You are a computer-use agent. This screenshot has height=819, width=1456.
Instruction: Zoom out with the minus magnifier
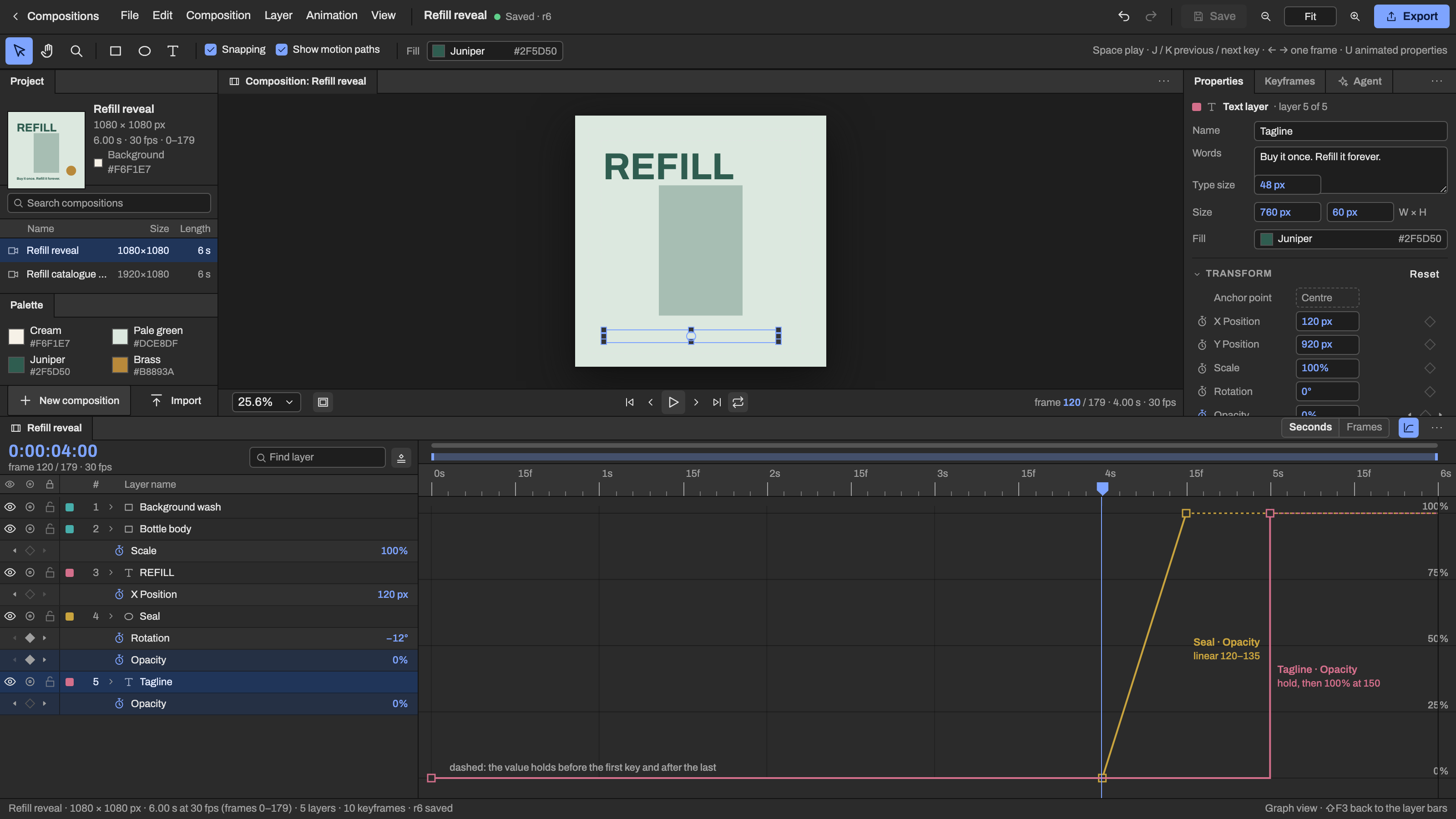point(1265,16)
